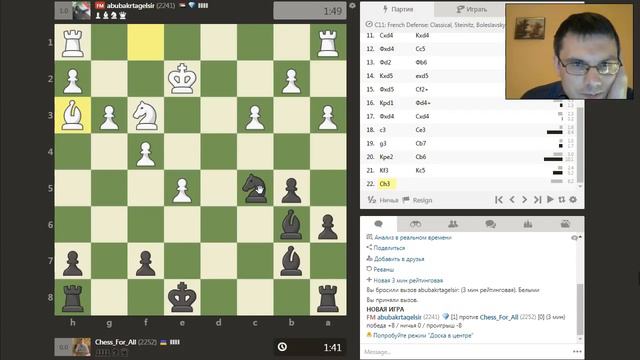Select the black king on e8
Screen dimensions: 640x360
(x=182, y=297)
